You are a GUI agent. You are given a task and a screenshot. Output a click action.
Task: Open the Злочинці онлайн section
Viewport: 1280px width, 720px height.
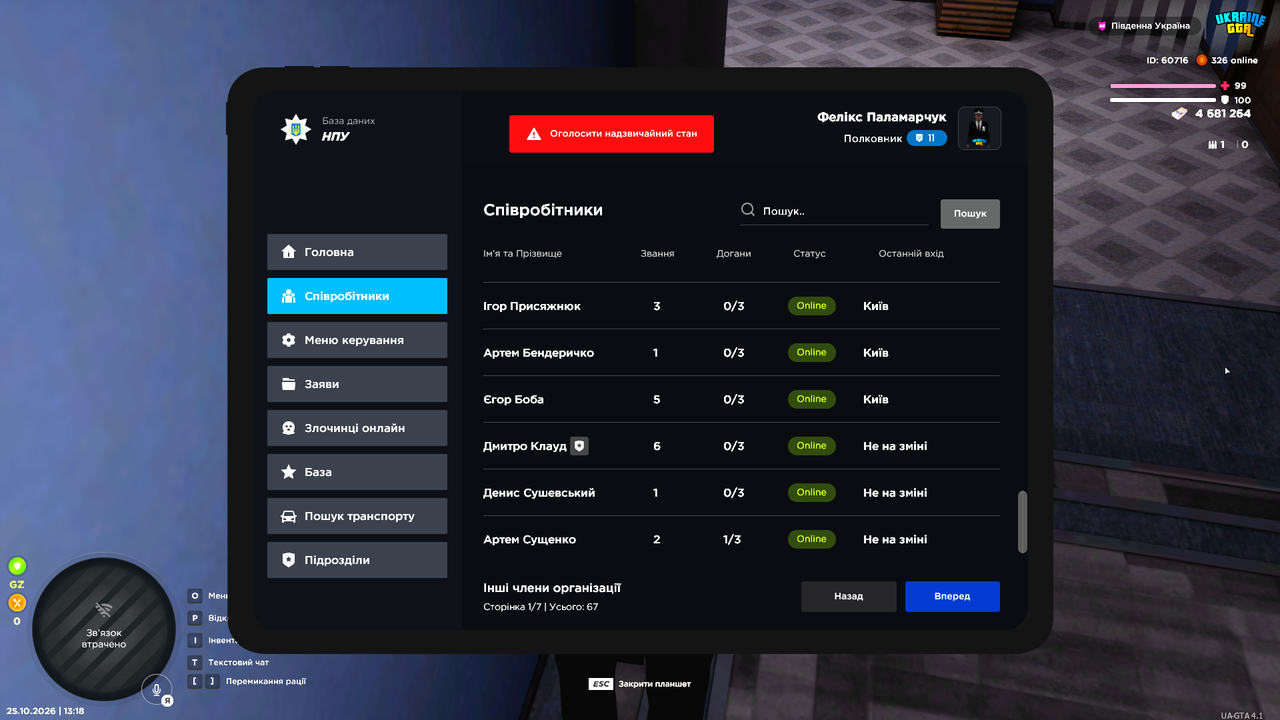pyautogui.click(x=357, y=428)
